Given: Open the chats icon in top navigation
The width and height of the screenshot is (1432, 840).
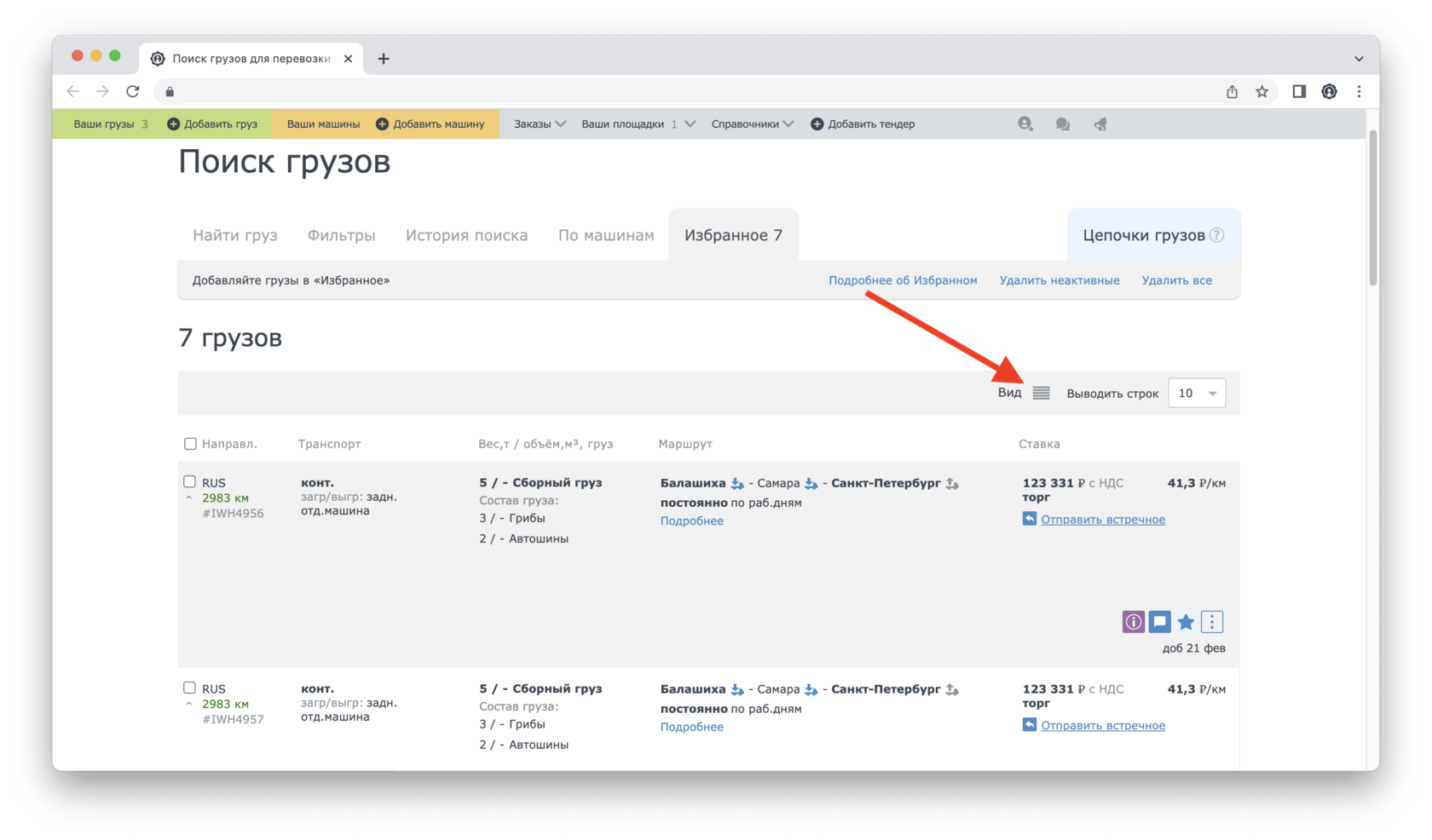Looking at the screenshot, I should (x=1063, y=124).
